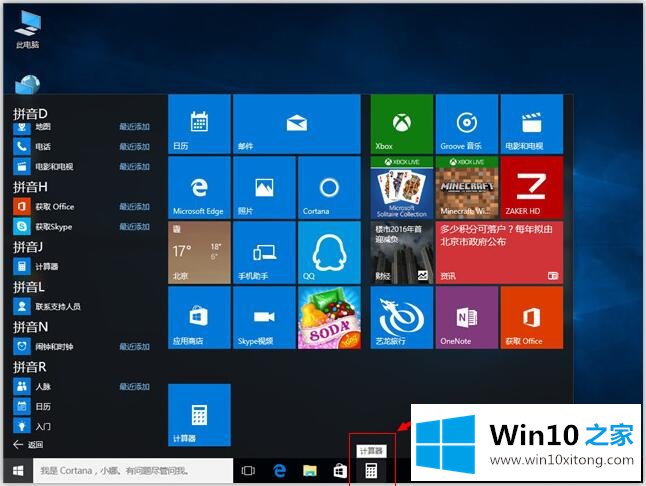
Task: Open the Photos (照片) tile
Action: 264,187
